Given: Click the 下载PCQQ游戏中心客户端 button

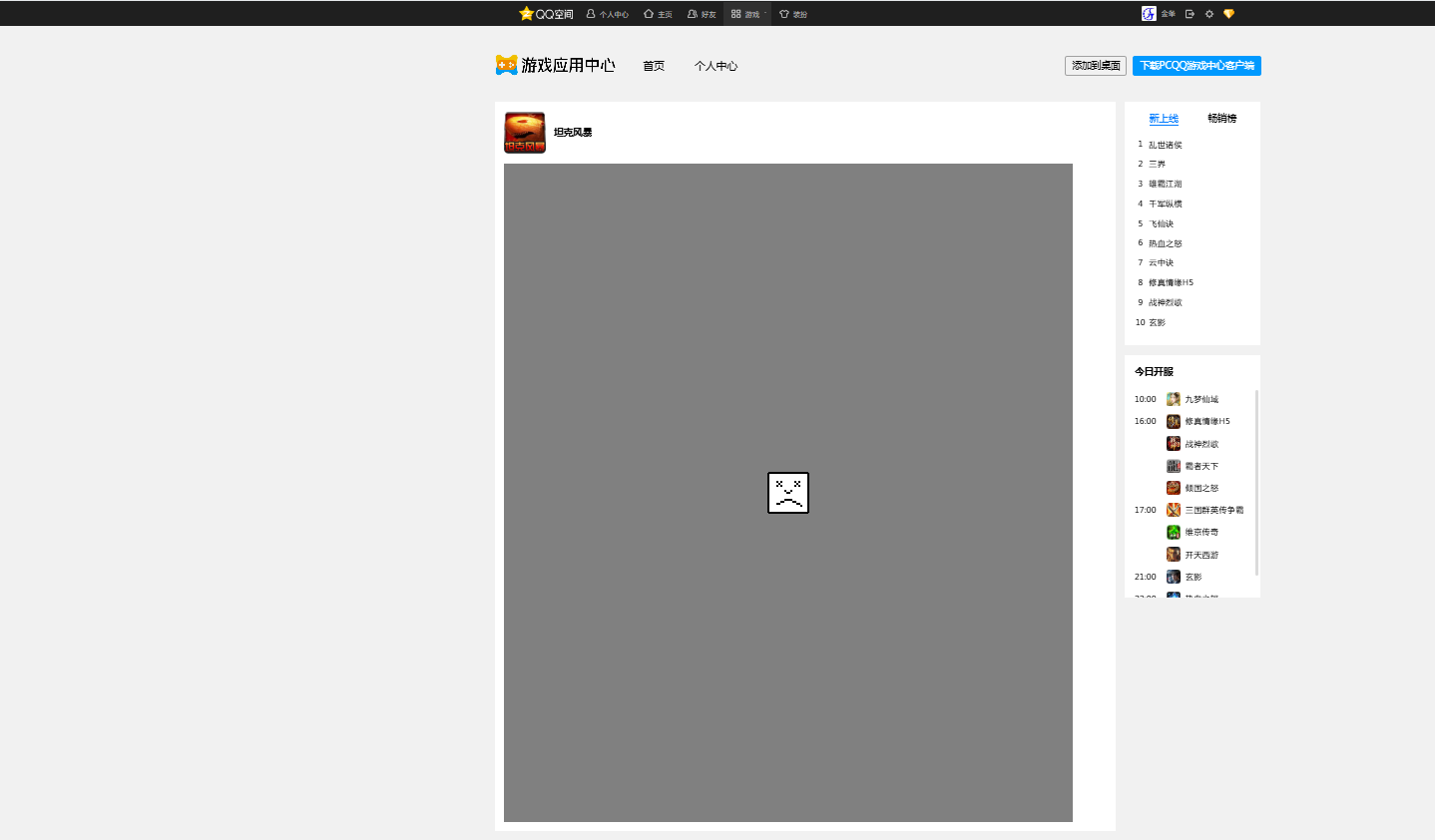Looking at the screenshot, I should pos(1196,66).
